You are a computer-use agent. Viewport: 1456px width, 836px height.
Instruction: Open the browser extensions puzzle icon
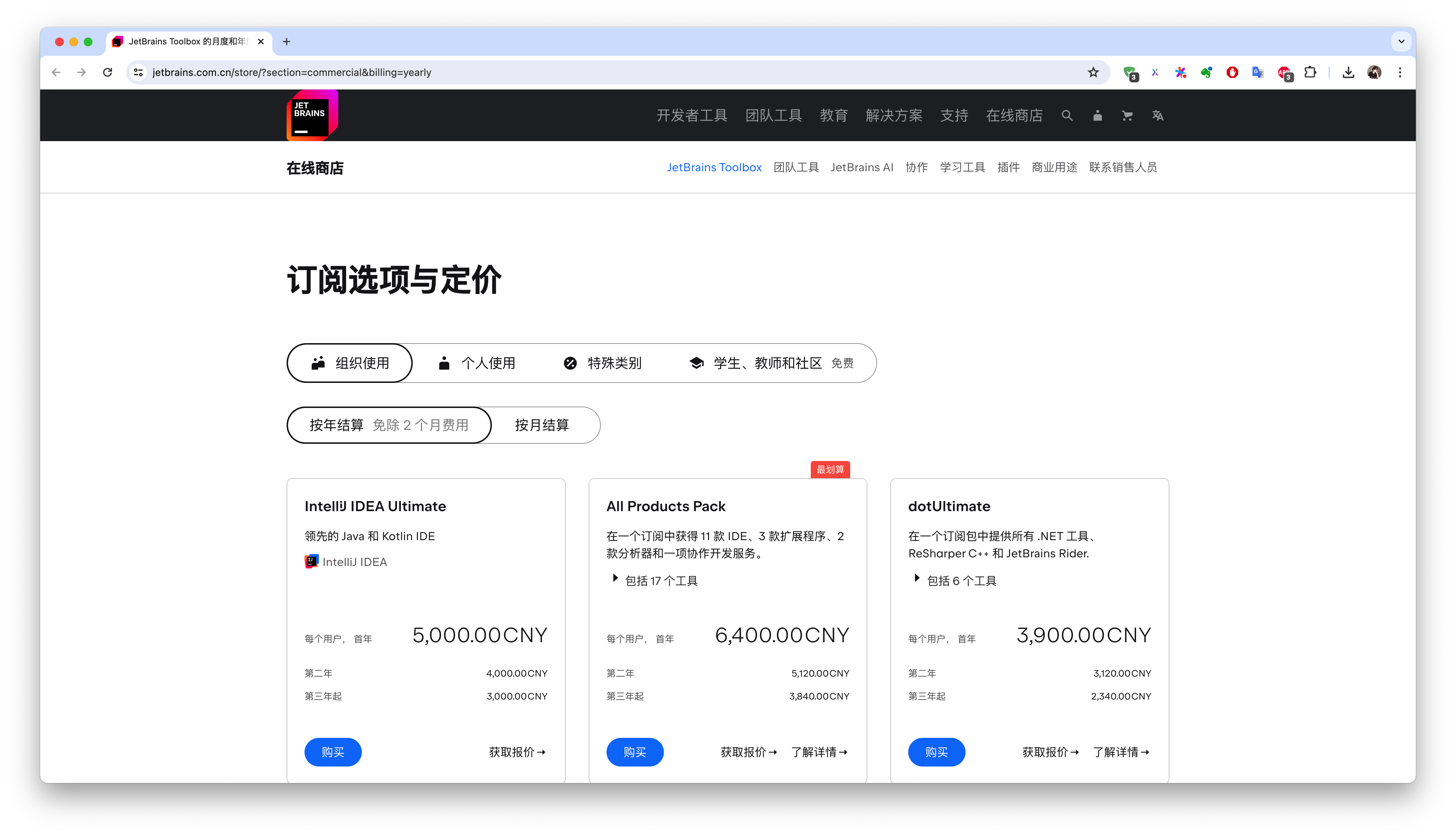tap(1310, 72)
